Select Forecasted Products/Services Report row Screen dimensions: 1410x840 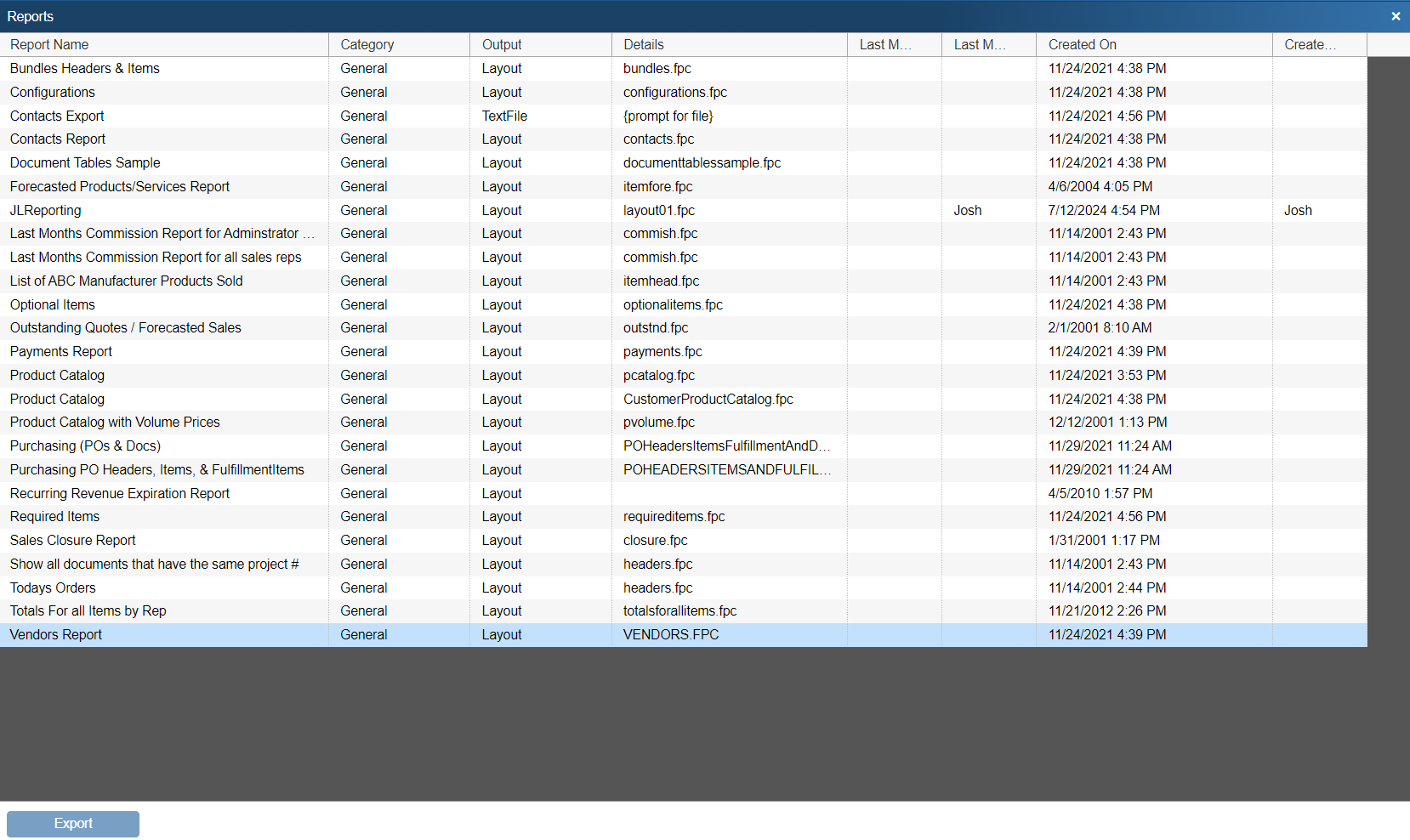pyautogui.click(x=120, y=187)
